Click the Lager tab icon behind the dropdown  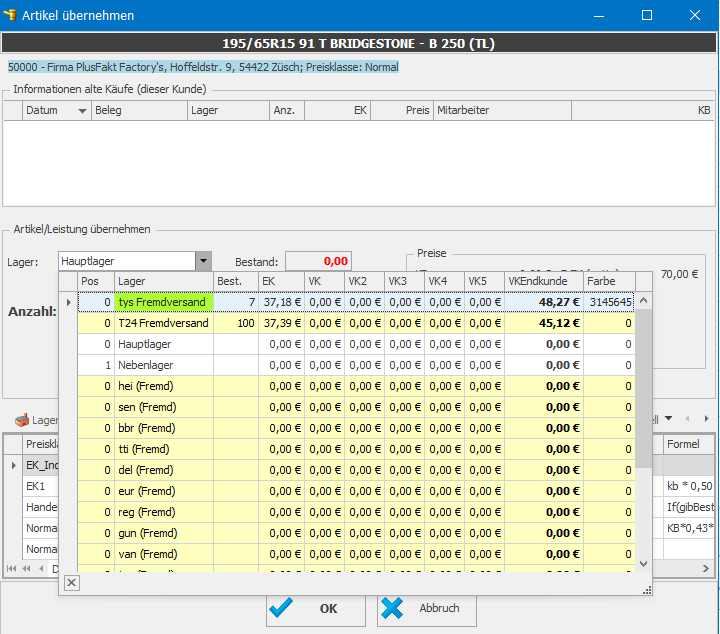tap(22, 420)
